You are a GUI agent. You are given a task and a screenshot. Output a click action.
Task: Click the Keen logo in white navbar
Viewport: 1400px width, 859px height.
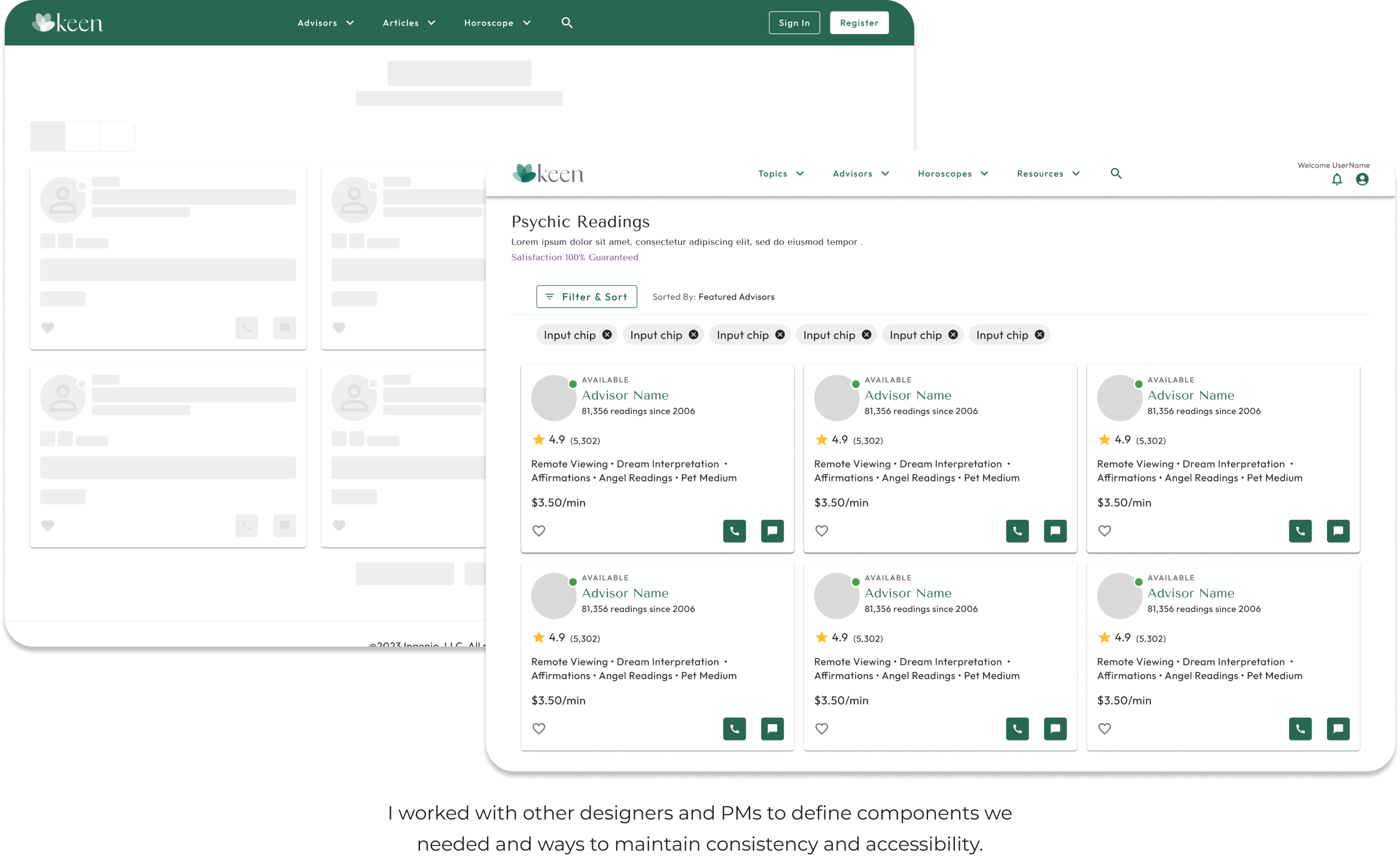click(548, 173)
